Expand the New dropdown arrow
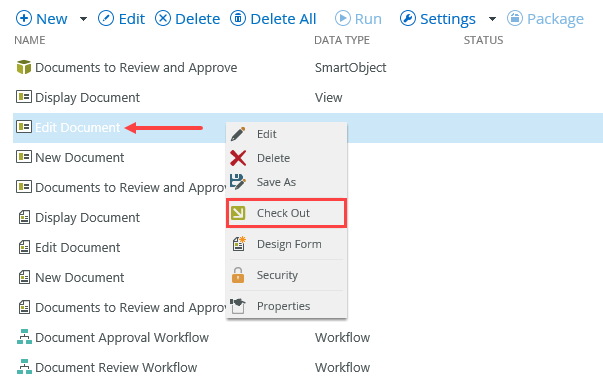The image size is (603, 392). pos(83,18)
